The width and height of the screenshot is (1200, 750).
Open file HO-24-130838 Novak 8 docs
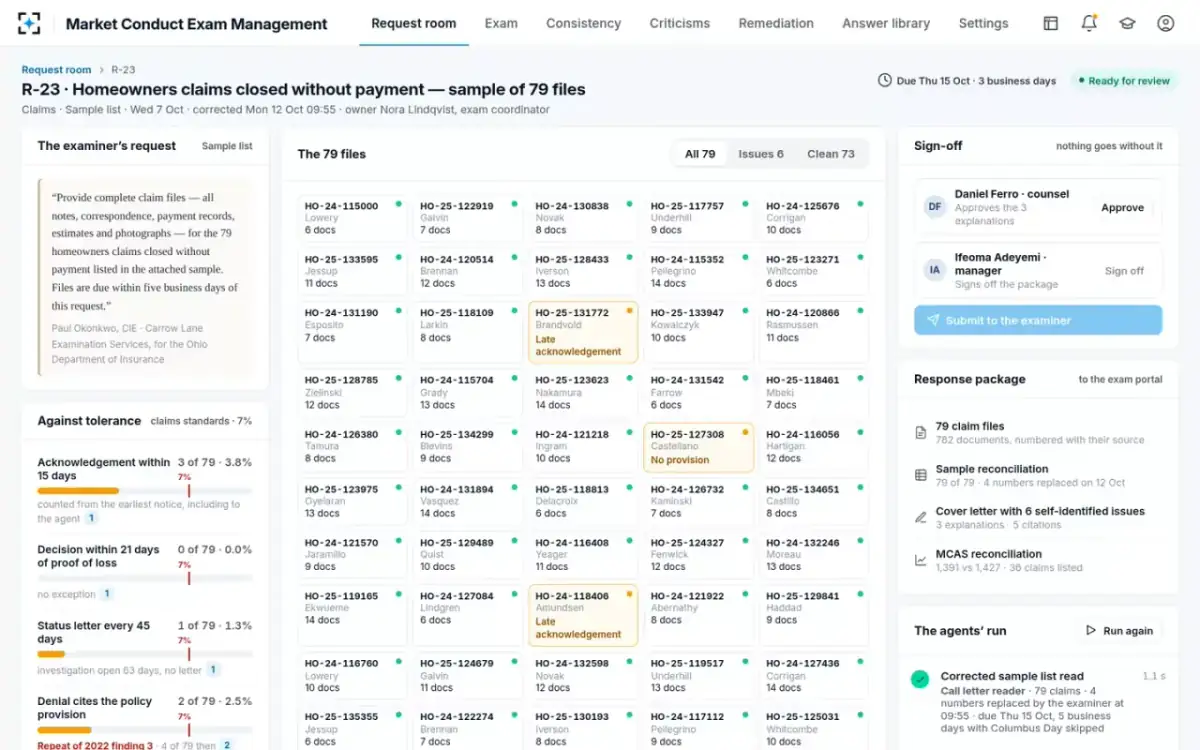coord(583,217)
